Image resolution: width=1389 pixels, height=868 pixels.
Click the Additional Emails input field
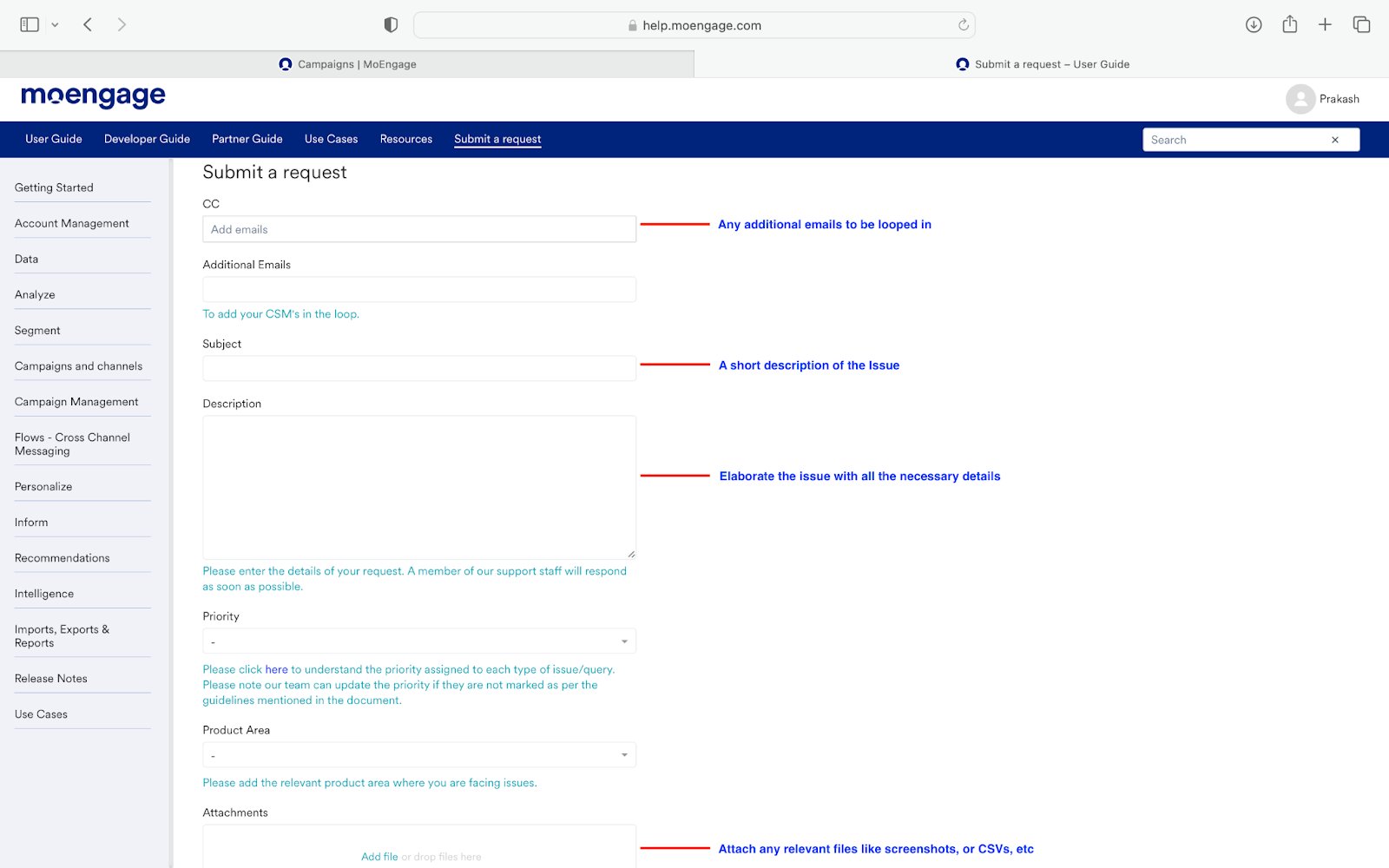click(x=419, y=289)
